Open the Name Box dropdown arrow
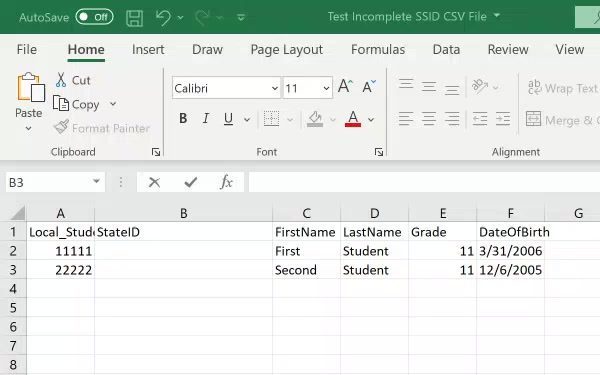 pyautogui.click(x=96, y=181)
